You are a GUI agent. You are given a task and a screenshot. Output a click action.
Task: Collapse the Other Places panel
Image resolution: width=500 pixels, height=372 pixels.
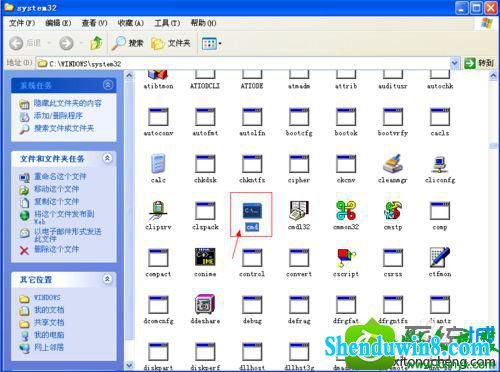point(107,279)
